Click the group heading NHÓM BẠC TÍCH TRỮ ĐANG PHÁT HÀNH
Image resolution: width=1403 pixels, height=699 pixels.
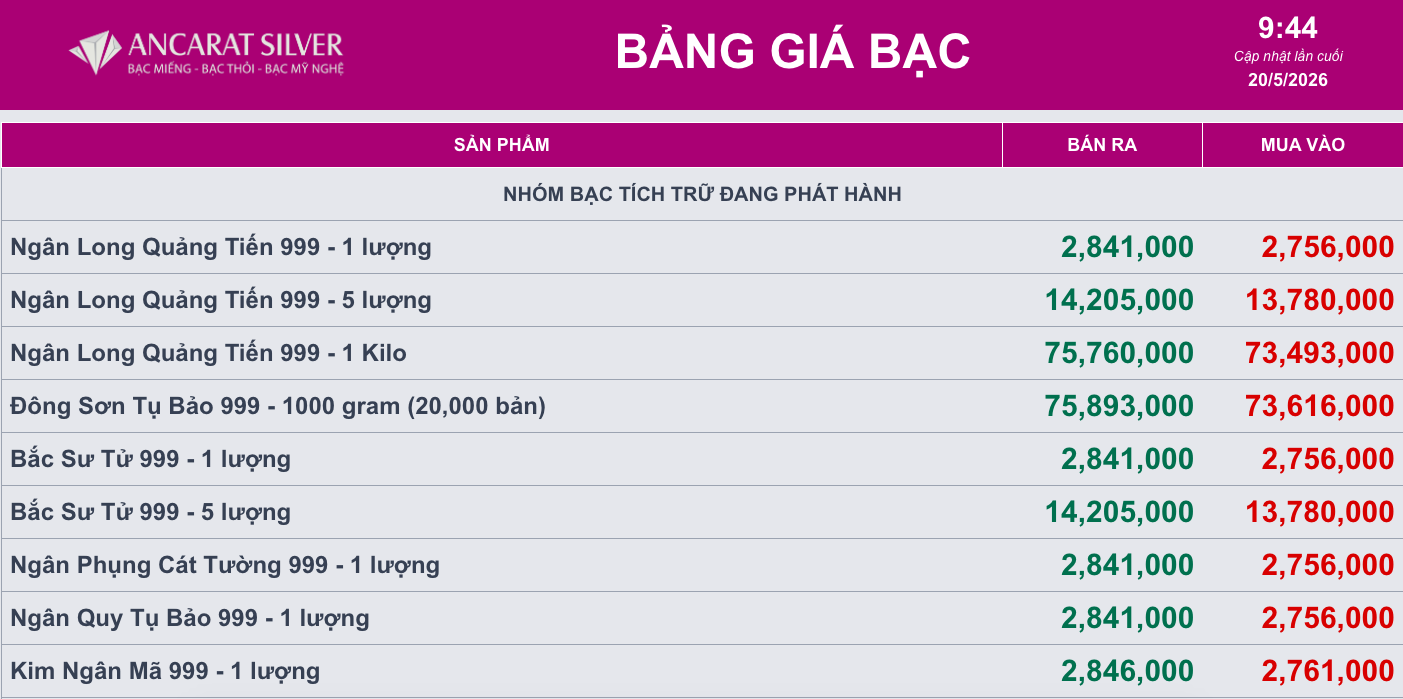coord(702,194)
